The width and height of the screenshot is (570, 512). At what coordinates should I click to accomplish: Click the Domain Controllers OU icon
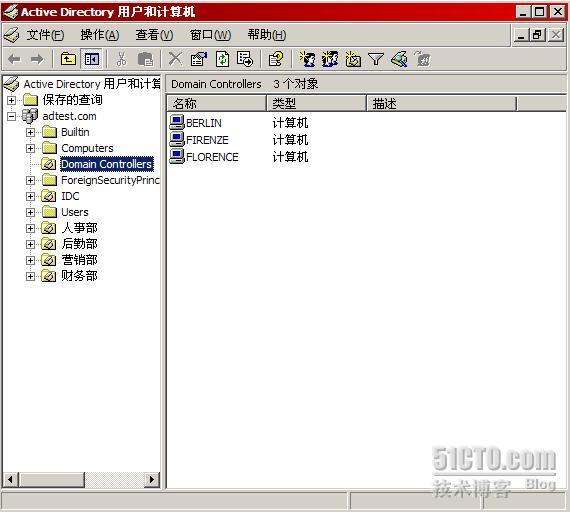(48, 164)
